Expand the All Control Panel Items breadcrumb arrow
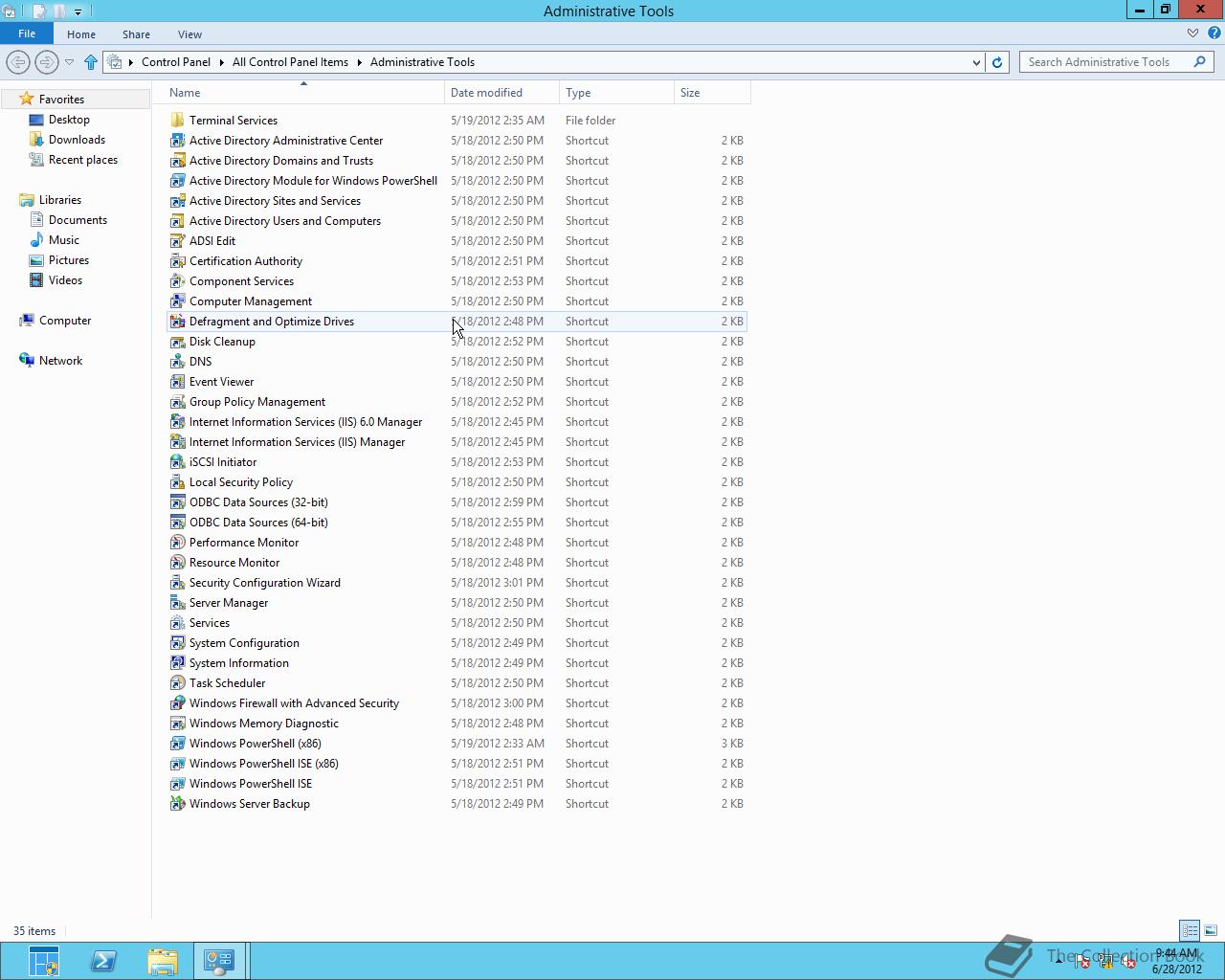 tap(361, 62)
